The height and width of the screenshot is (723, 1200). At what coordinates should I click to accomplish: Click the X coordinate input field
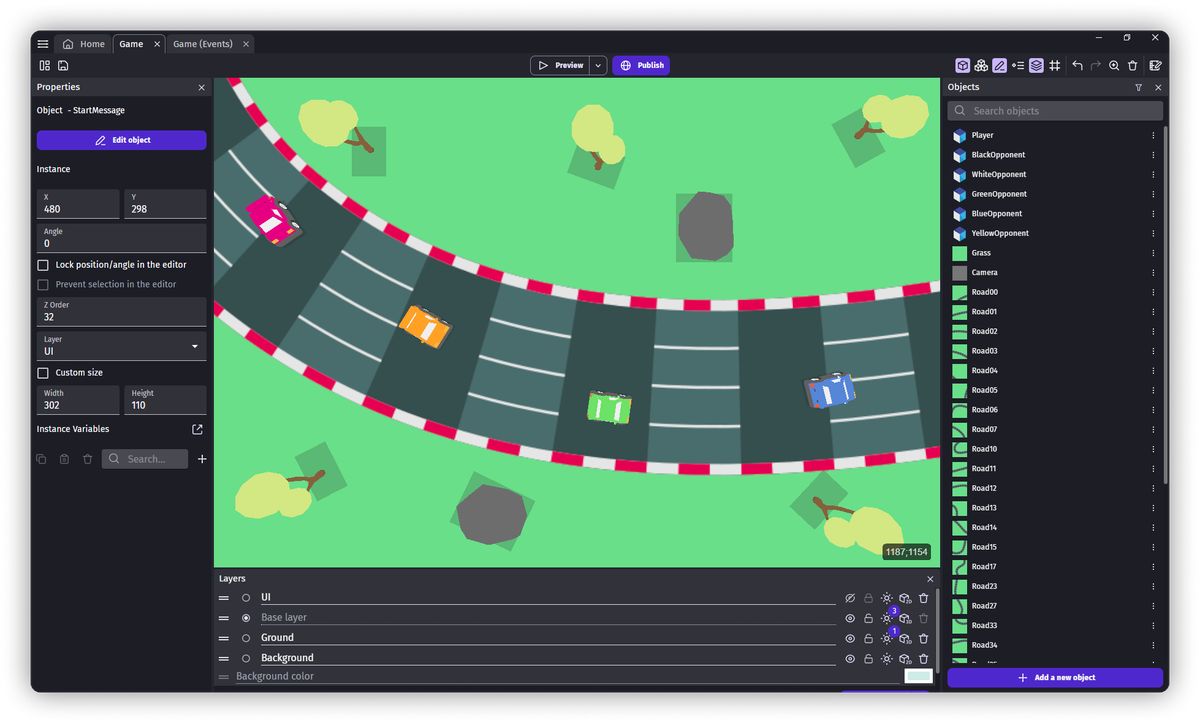(78, 207)
